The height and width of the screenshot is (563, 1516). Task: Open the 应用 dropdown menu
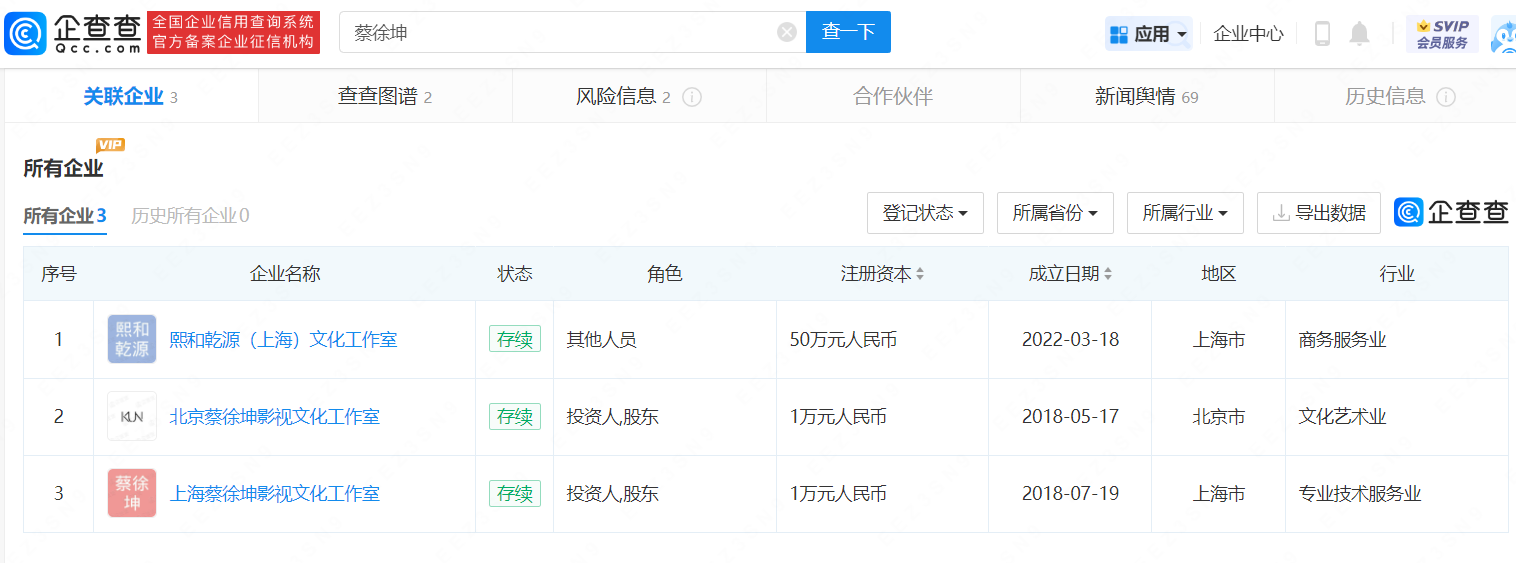coord(1149,34)
